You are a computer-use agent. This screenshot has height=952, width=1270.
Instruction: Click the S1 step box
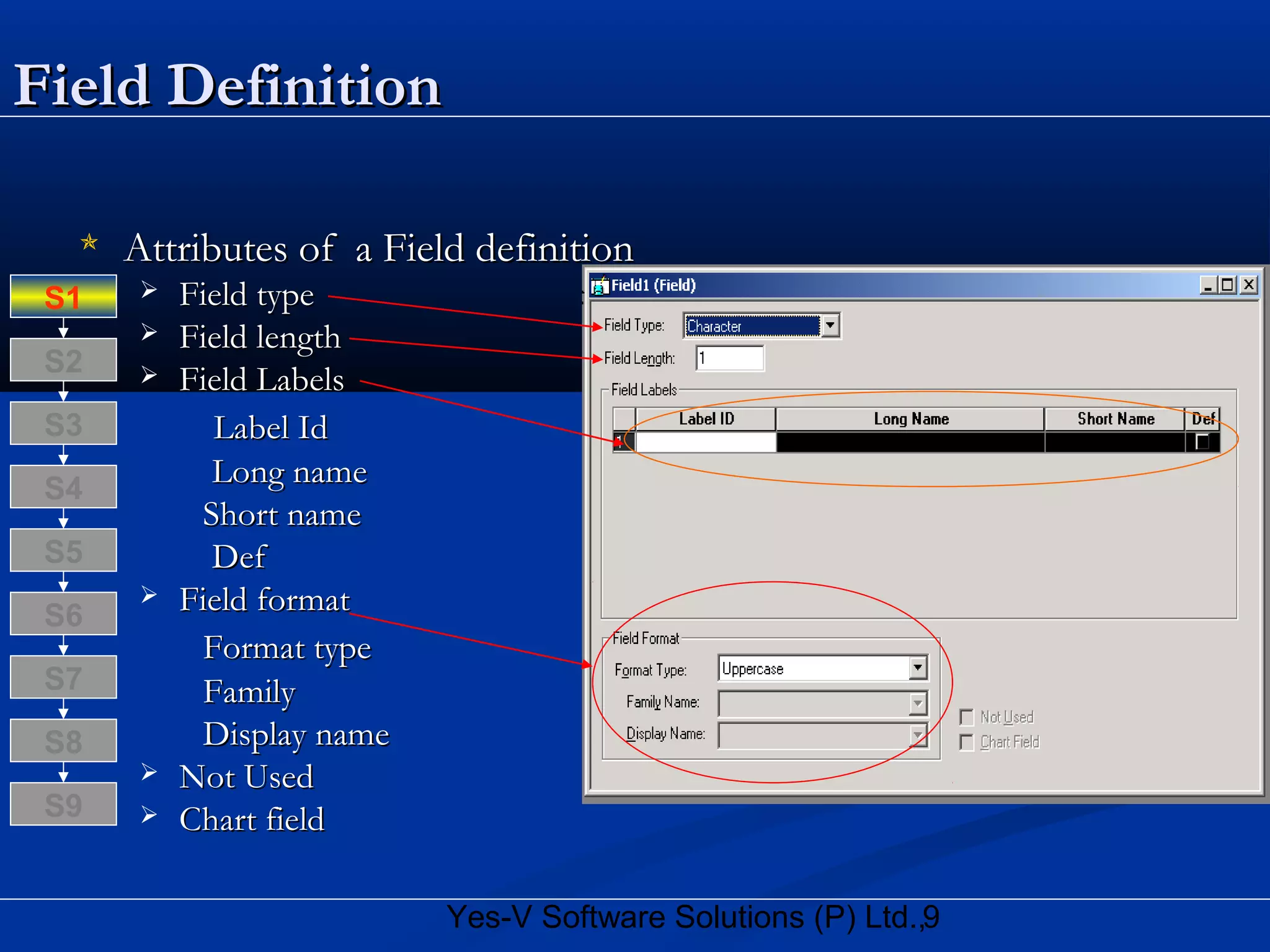pos(63,296)
